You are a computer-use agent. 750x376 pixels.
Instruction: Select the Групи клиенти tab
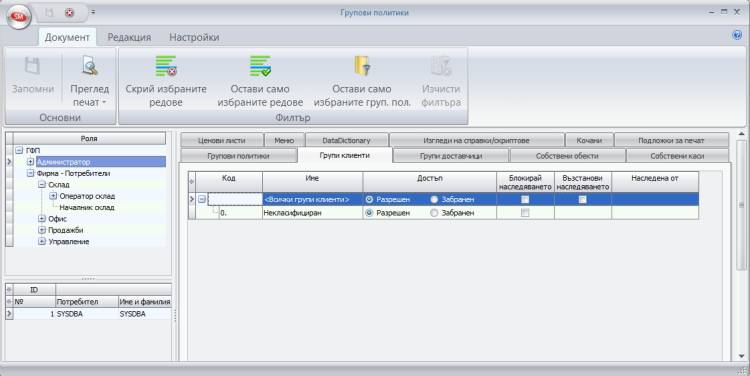[345, 155]
